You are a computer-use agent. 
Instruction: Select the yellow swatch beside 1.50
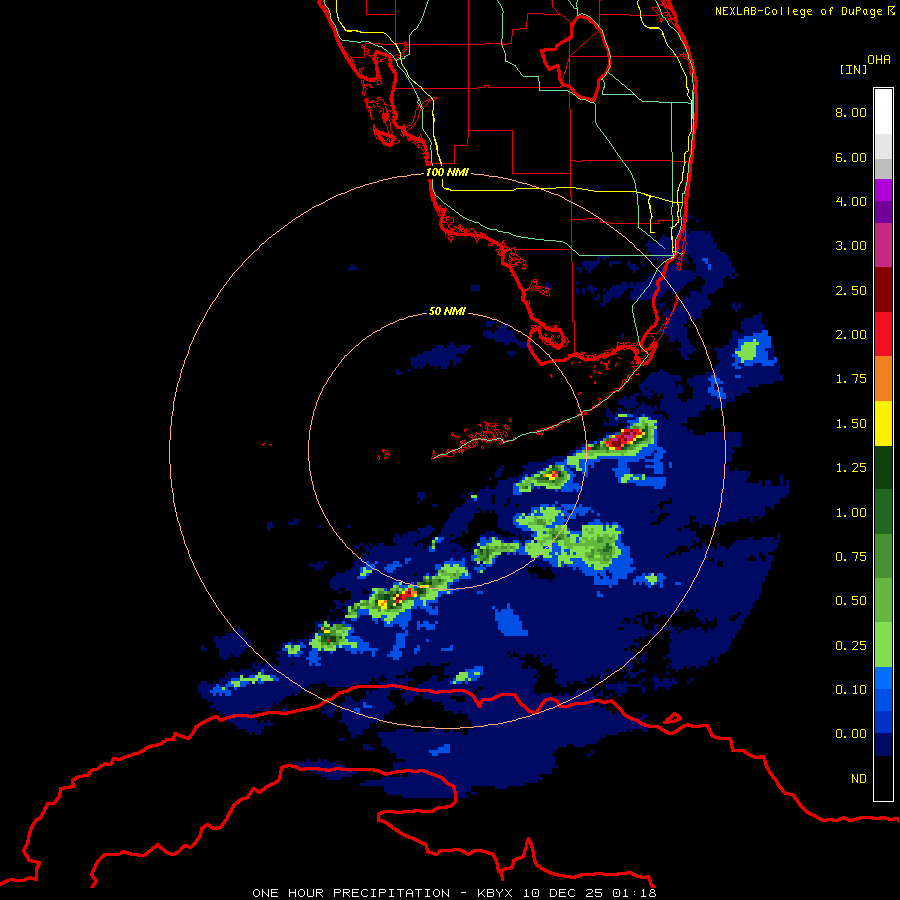click(883, 423)
